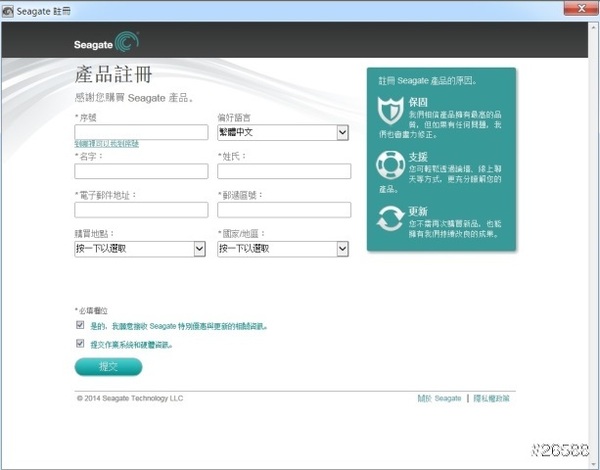Toggle the Seagate special offers checkbox
The height and width of the screenshot is (470, 600).
pyautogui.click(x=80, y=325)
